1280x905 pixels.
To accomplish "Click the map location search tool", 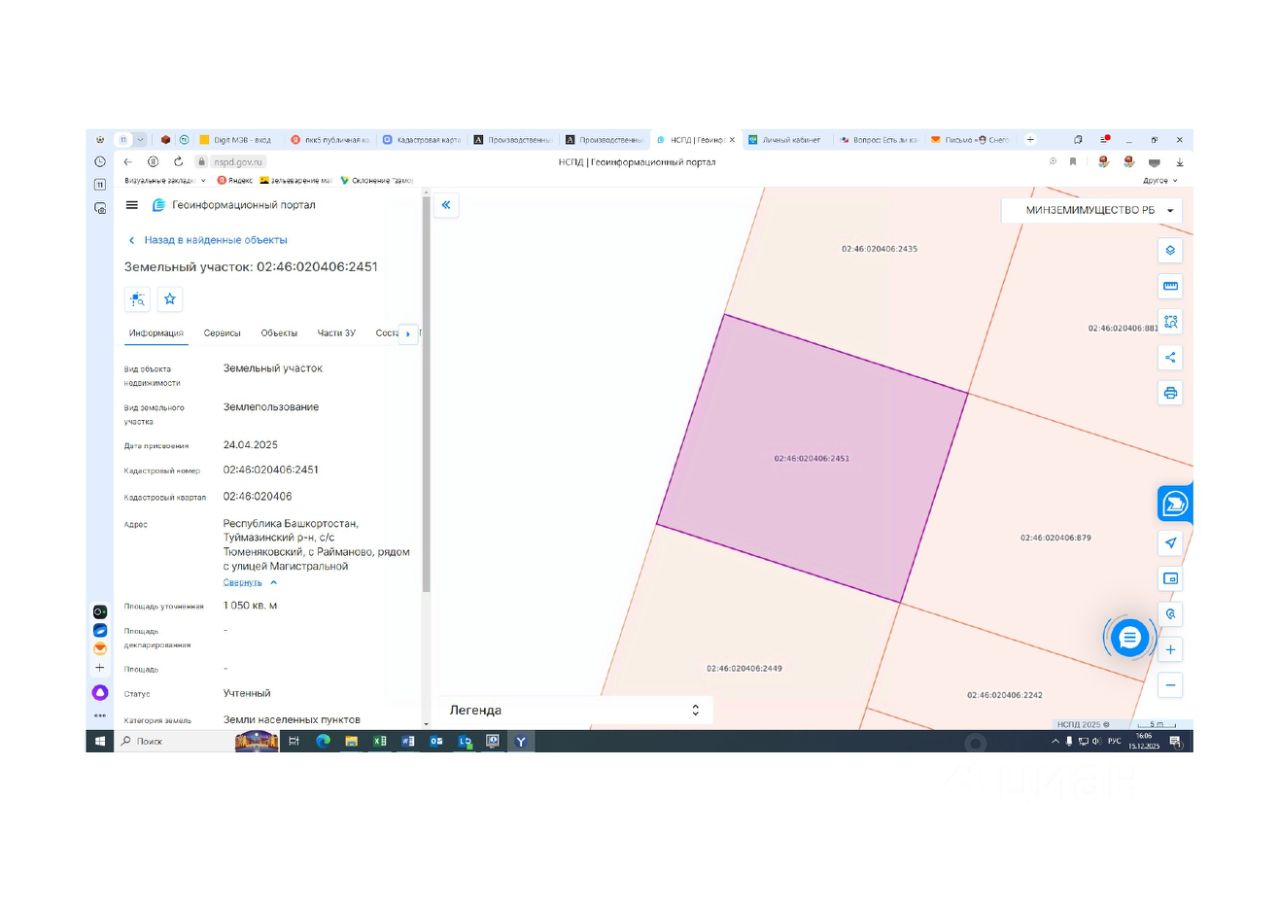I will pyautogui.click(x=1171, y=614).
